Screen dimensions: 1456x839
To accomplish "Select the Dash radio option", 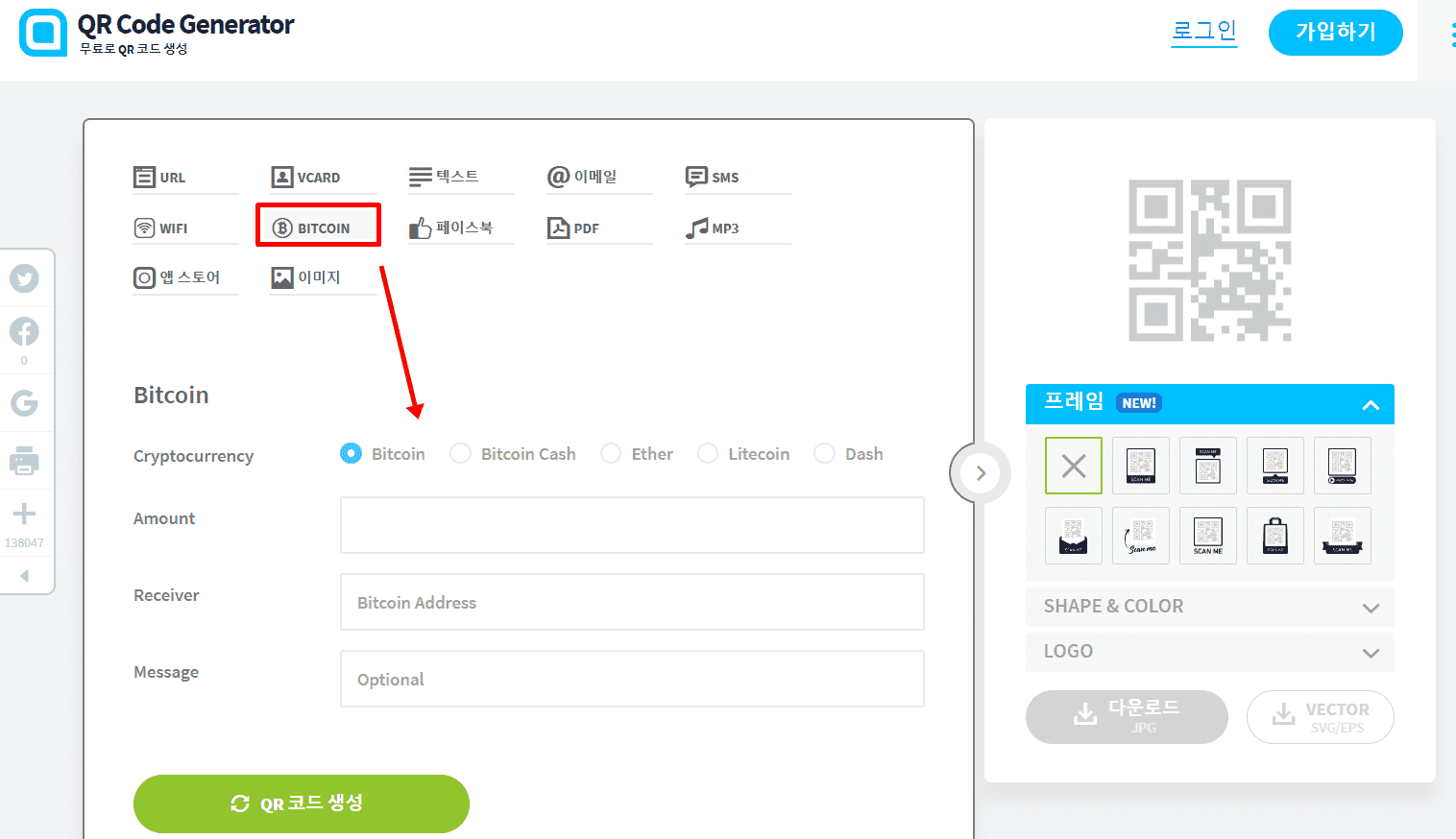I will 824,453.
